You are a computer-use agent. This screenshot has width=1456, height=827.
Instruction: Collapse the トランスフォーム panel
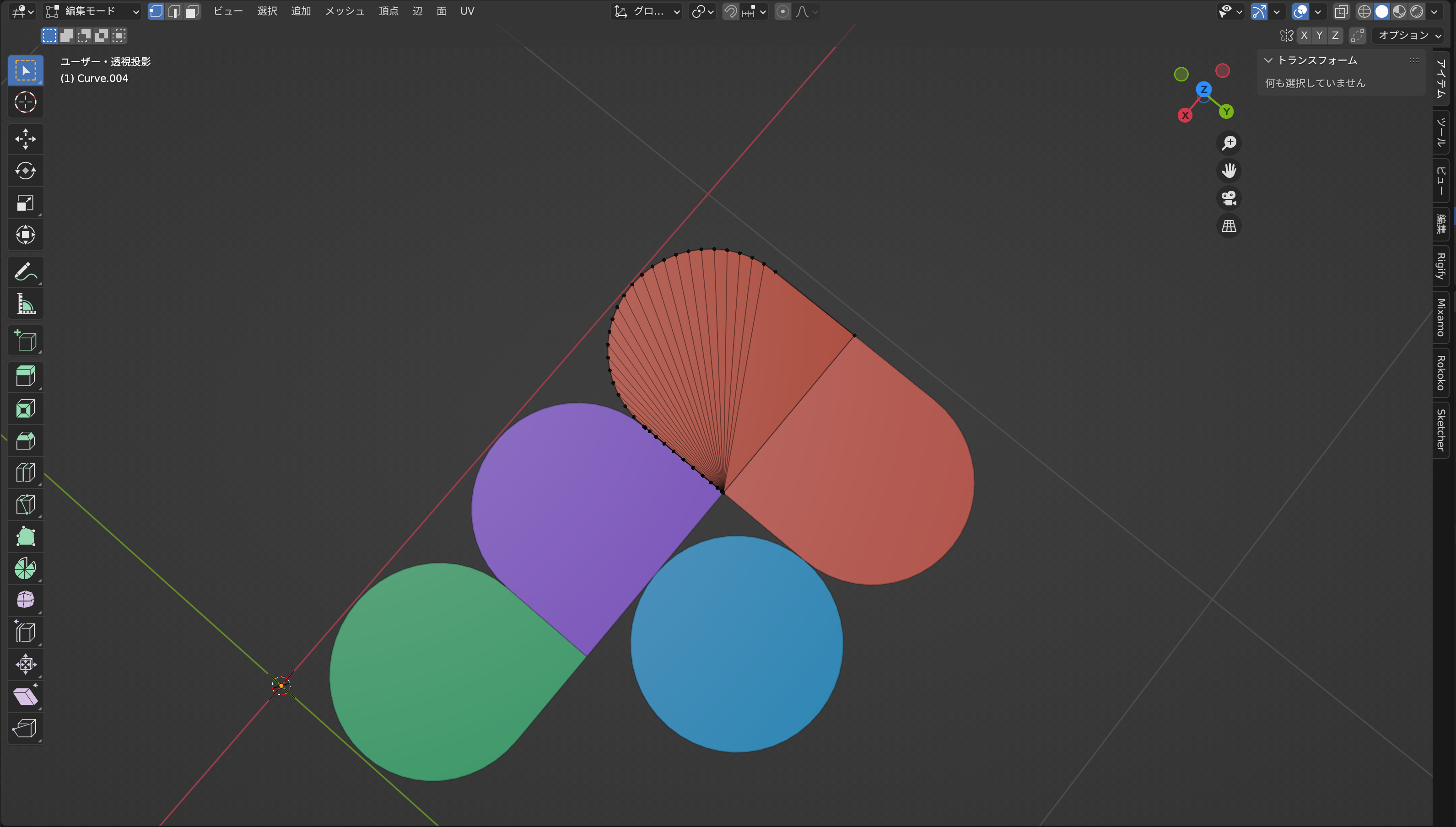[x=1268, y=60]
